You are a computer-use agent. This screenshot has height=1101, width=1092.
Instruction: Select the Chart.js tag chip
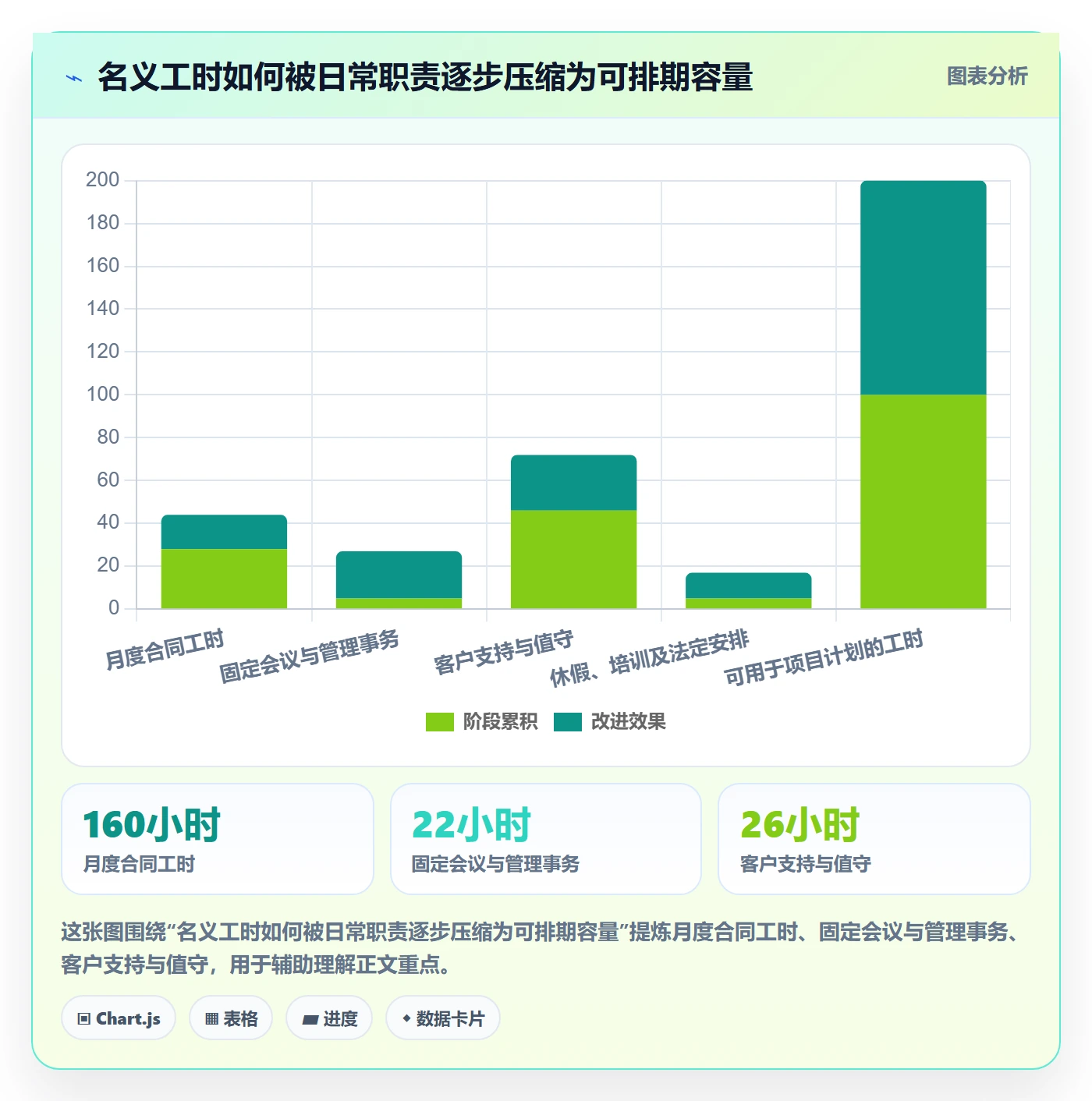119,1018
